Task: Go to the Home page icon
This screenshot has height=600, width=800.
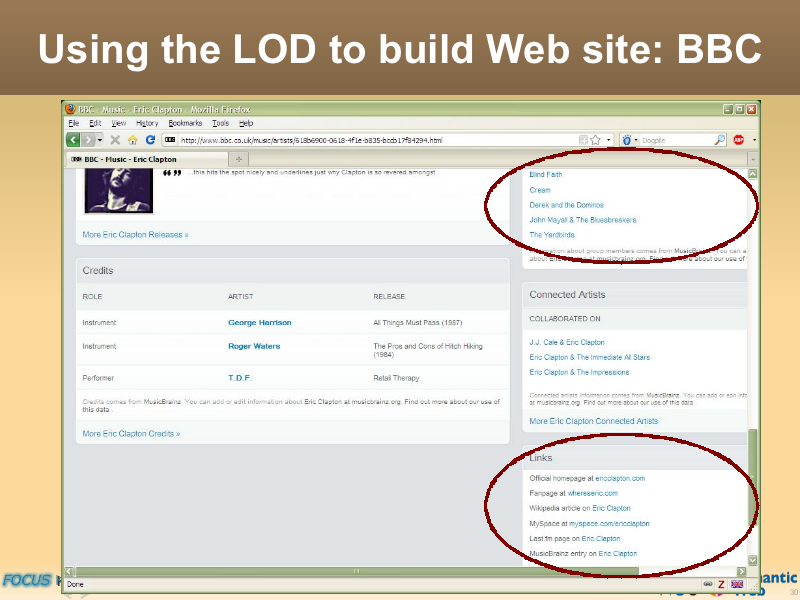Action: point(133,140)
